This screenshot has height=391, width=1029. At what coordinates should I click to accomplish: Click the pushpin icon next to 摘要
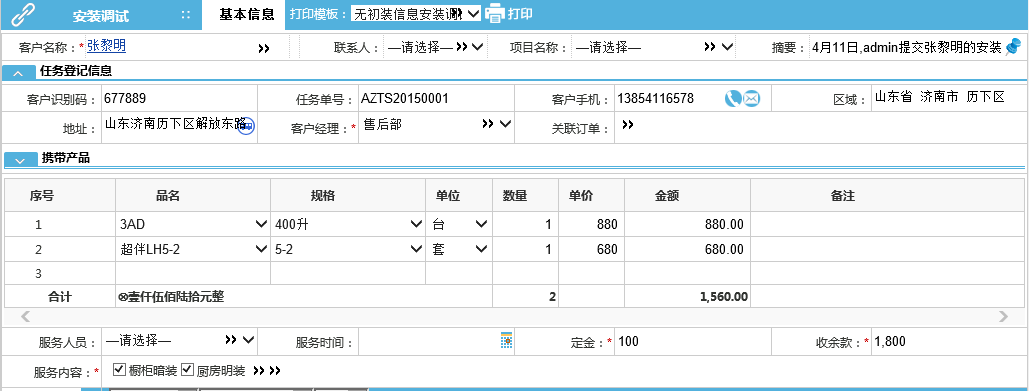pos(1013,46)
